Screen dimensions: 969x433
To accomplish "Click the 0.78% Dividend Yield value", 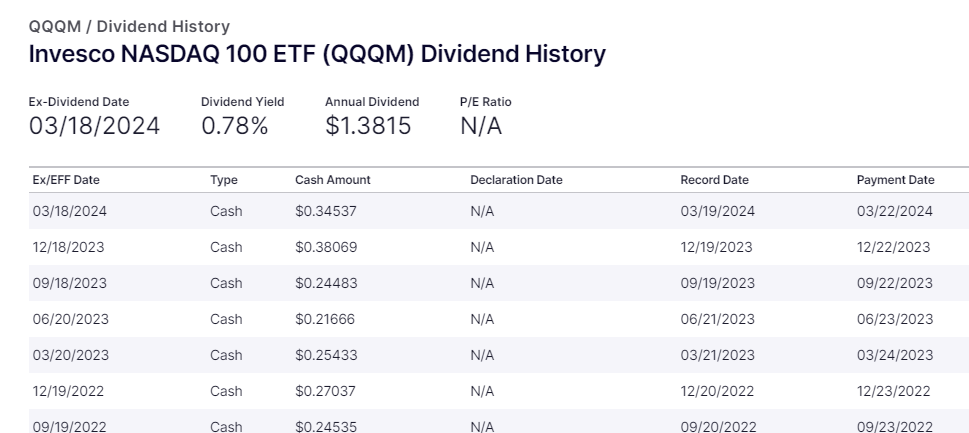I will tap(234, 126).
